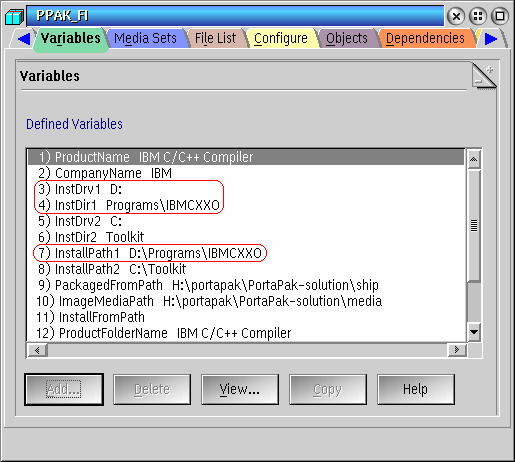515x462 pixels.
Task: Select the PackagedFromPath variable row
Action: 246,285
